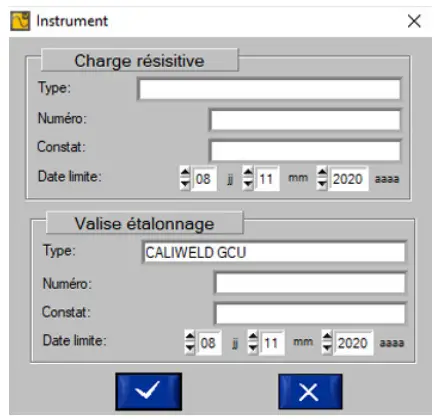
Task: Focus the Charge résisitive Type field
Action: [x=269, y=89]
